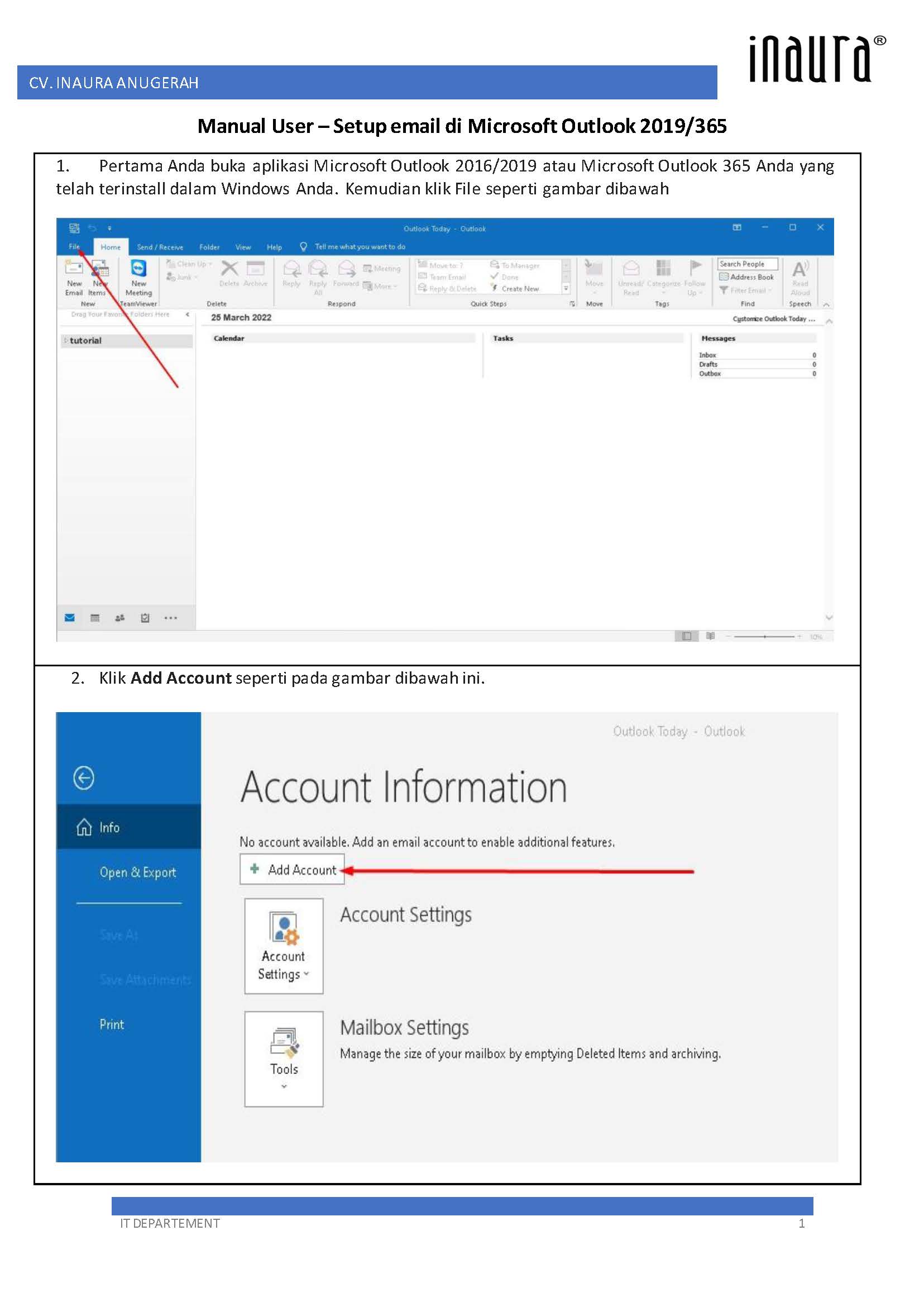Open the Account Settings dropdown button
Viewport: 924px width, 1307px height.
(x=284, y=946)
